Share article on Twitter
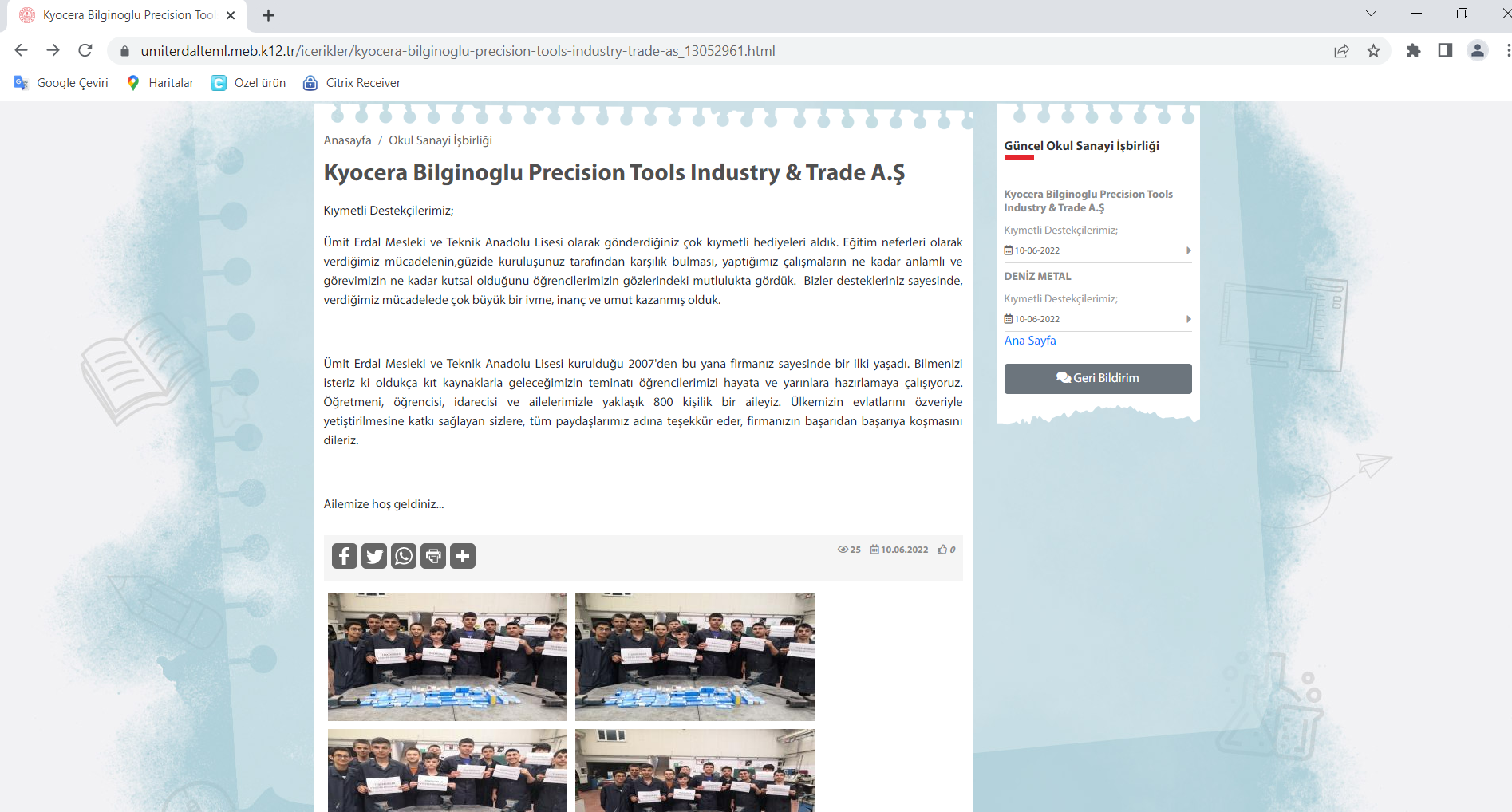Image resolution: width=1512 pixels, height=812 pixels. pyautogui.click(x=373, y=556)
